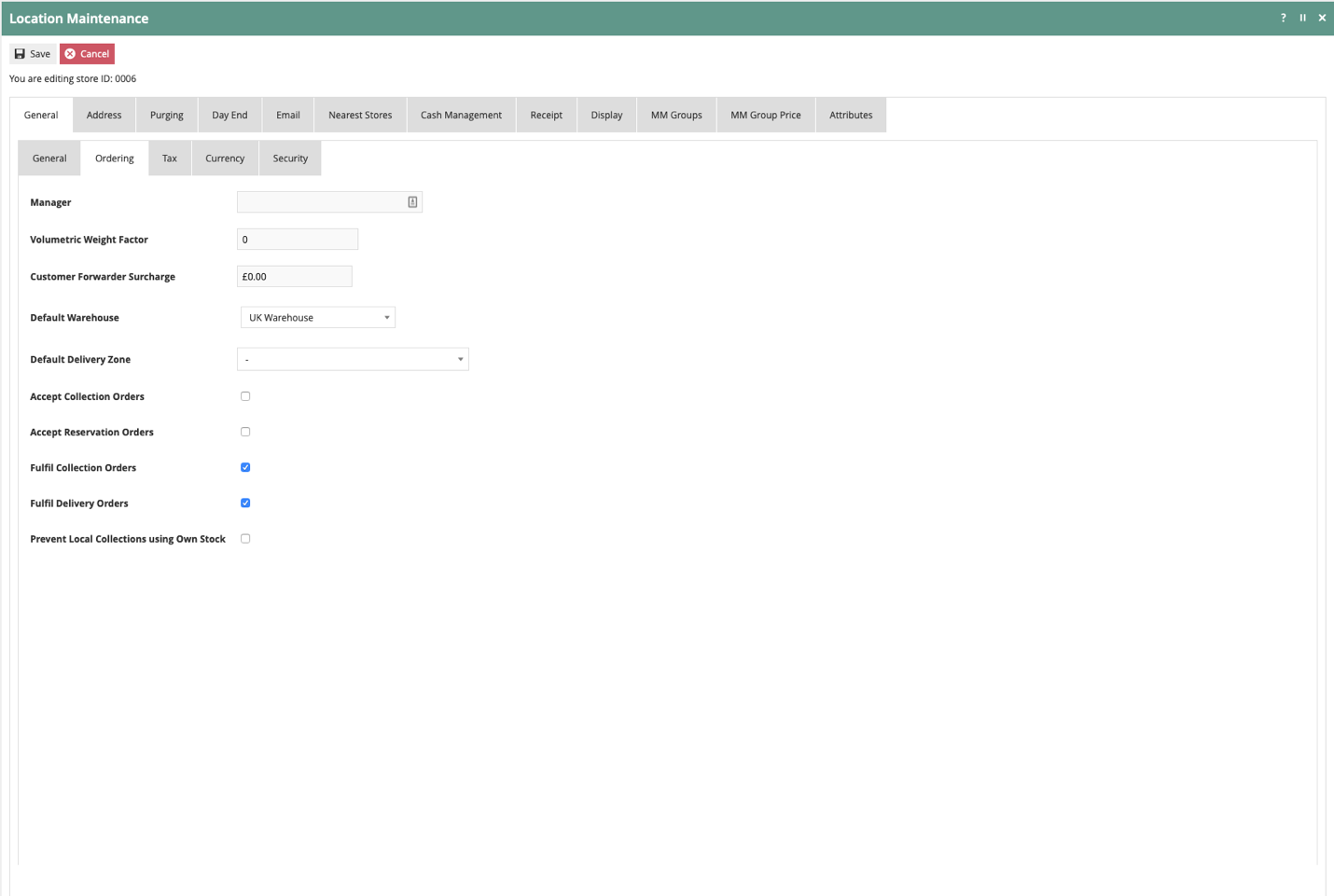This screenshot has width=1334, height=896.
Task: Click the Manager input field
Action: [x=329, y=202]
